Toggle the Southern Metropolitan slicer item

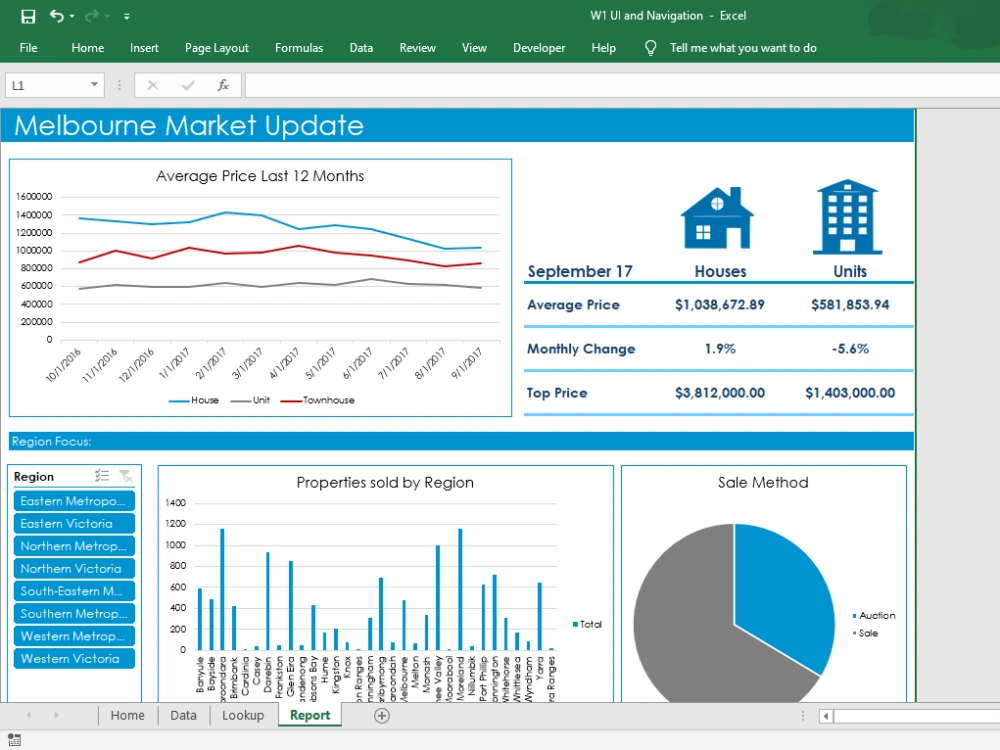tap(74, 614)
